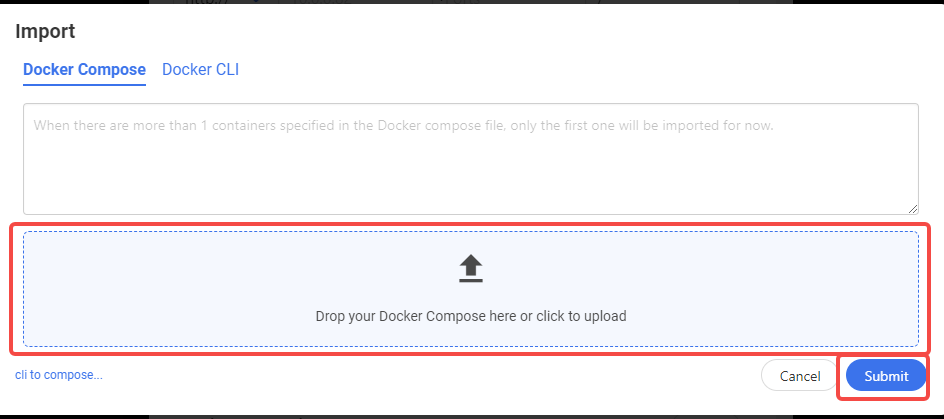Click the white Cancel button
The width and height of the screenshot is (944, 419).
[799, 376]
